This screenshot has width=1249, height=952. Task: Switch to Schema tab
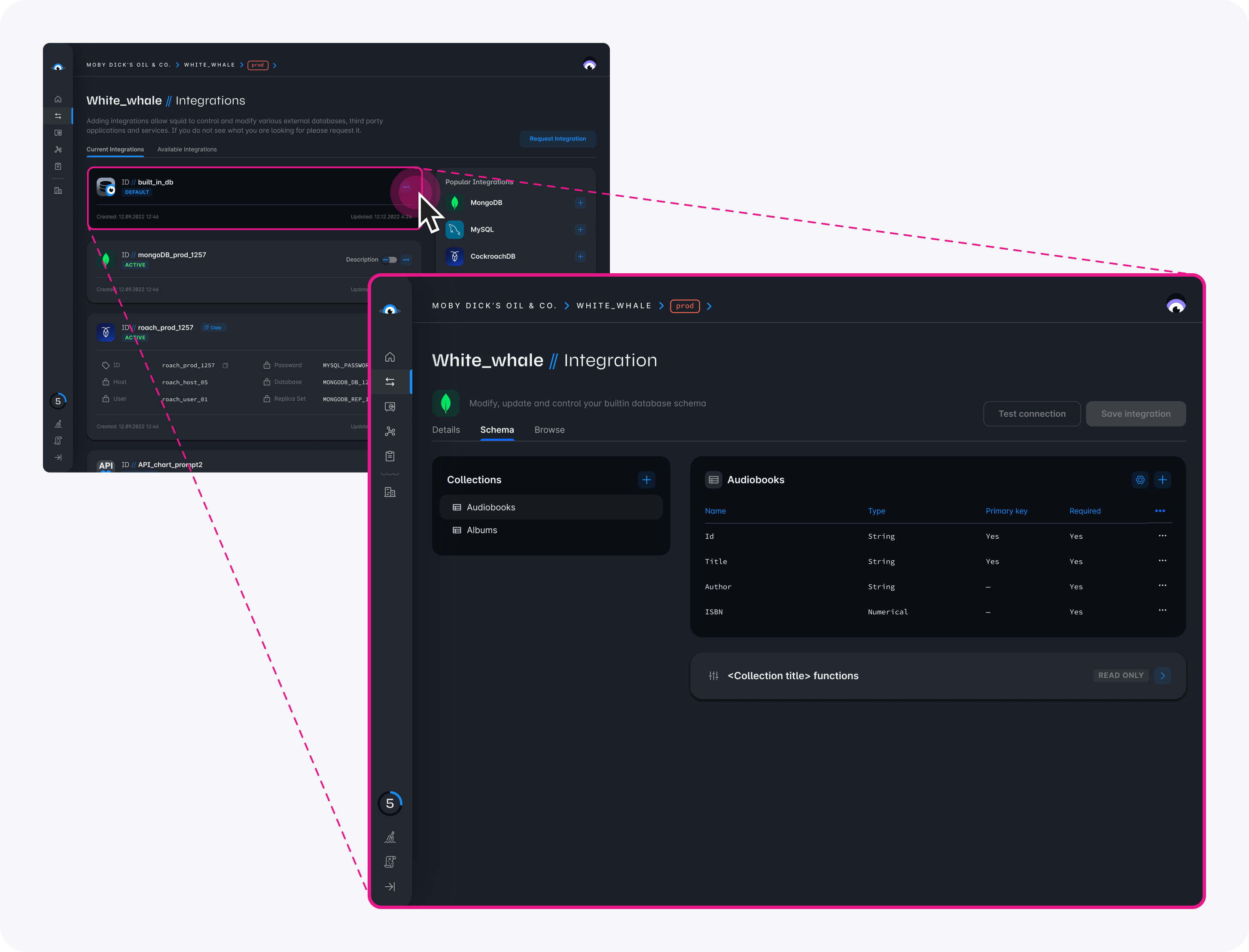(497, 430)
